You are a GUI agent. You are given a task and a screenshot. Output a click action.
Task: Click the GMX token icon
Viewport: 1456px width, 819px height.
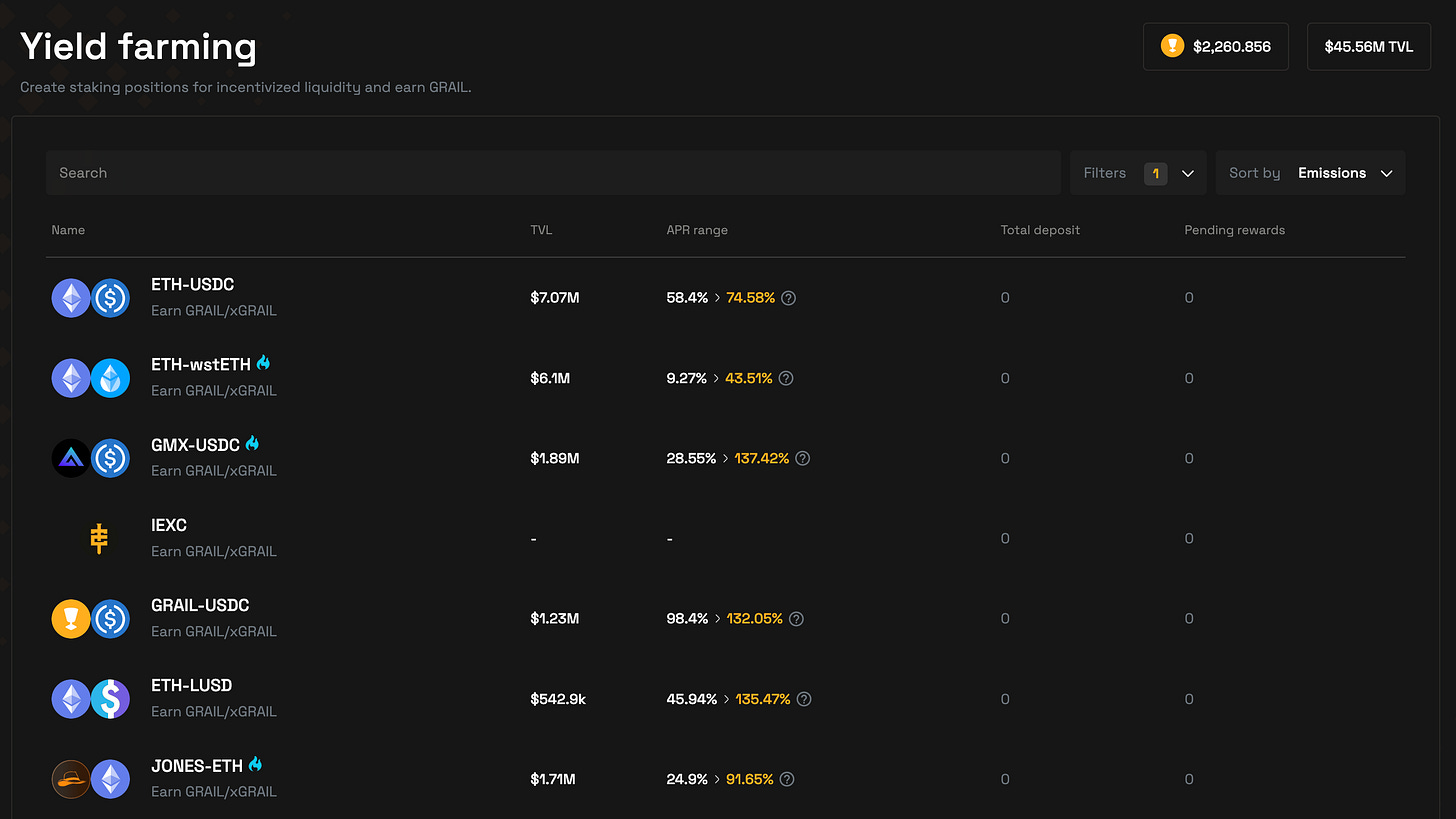point(71,458)
